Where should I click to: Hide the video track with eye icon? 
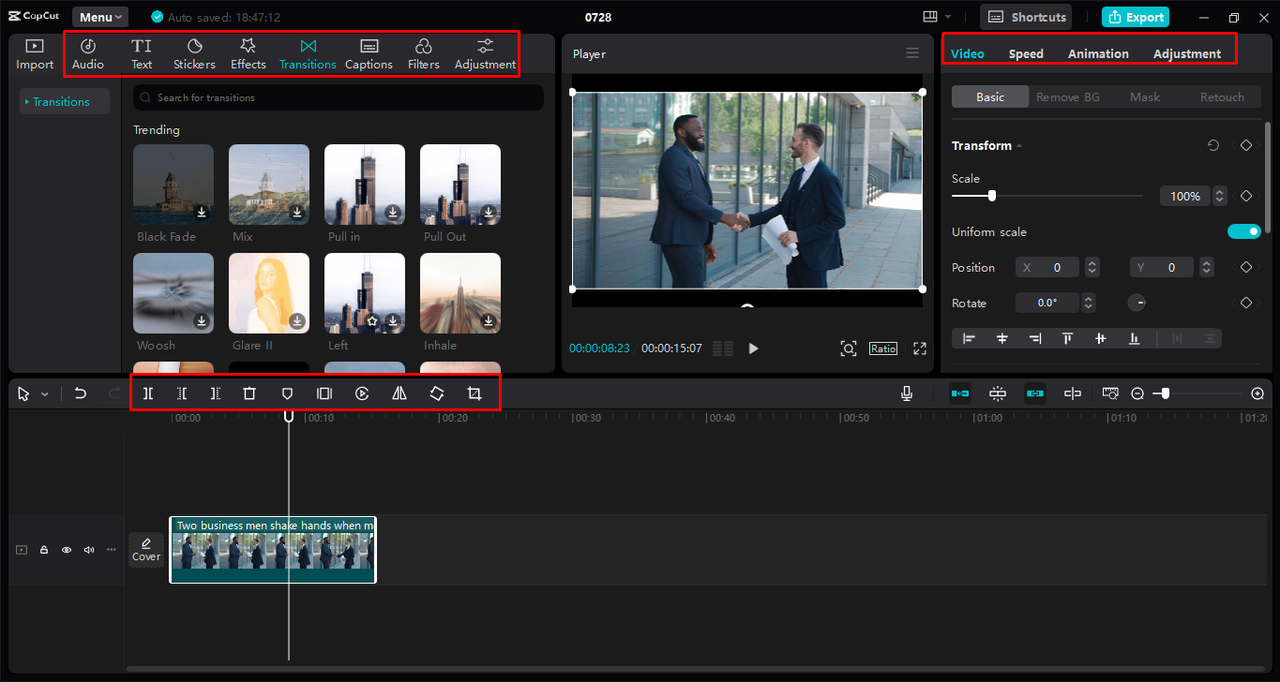[67, 550]
